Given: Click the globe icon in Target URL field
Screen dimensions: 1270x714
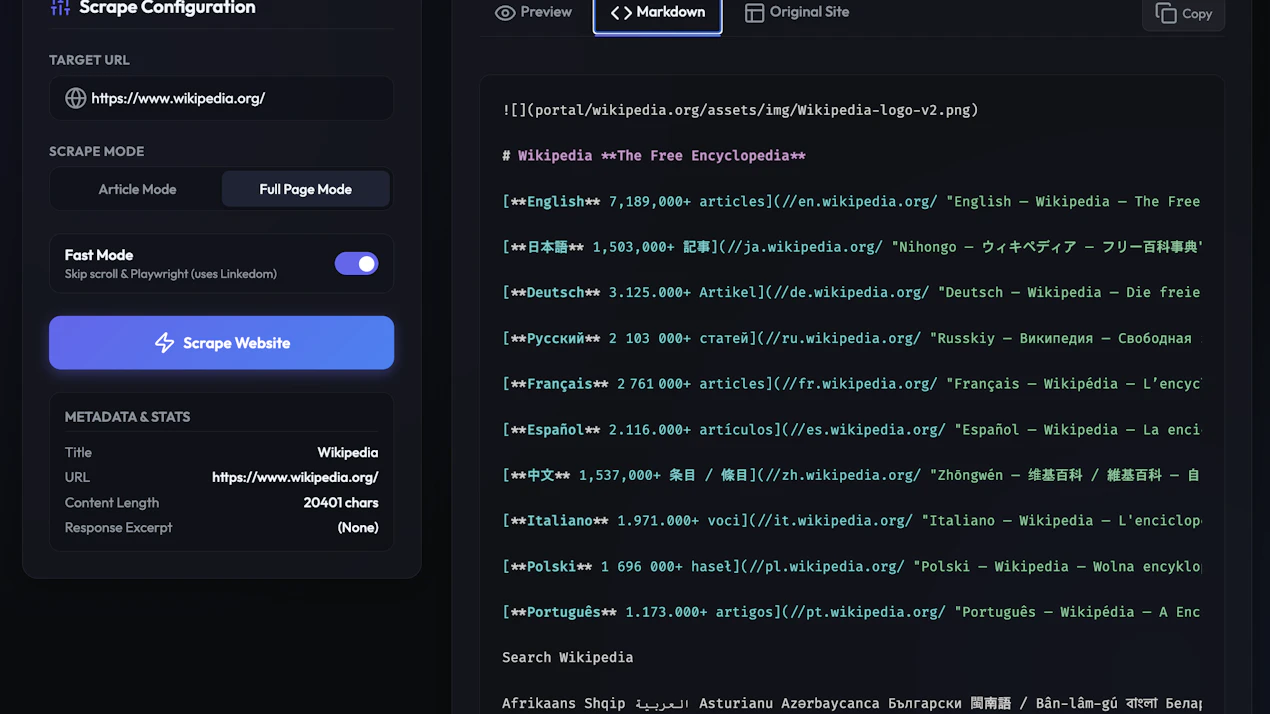Looking at the screenshot, I should [x=75, y=98].
